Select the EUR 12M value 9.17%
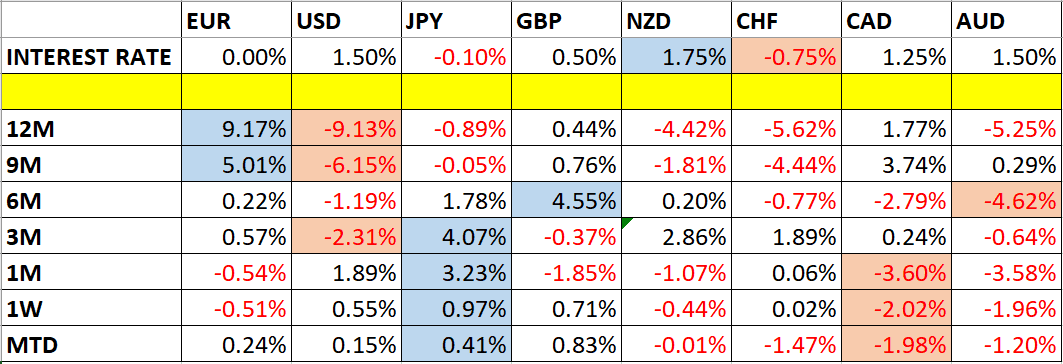 point(236,129)
